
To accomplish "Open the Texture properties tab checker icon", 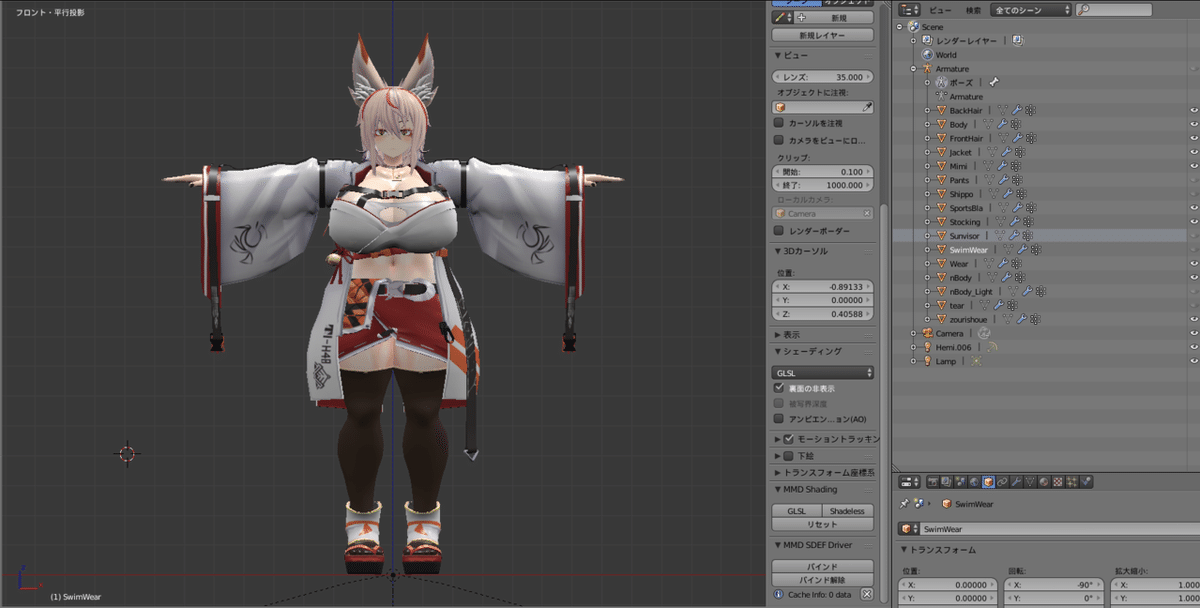I will click(x=1058, y=482).
